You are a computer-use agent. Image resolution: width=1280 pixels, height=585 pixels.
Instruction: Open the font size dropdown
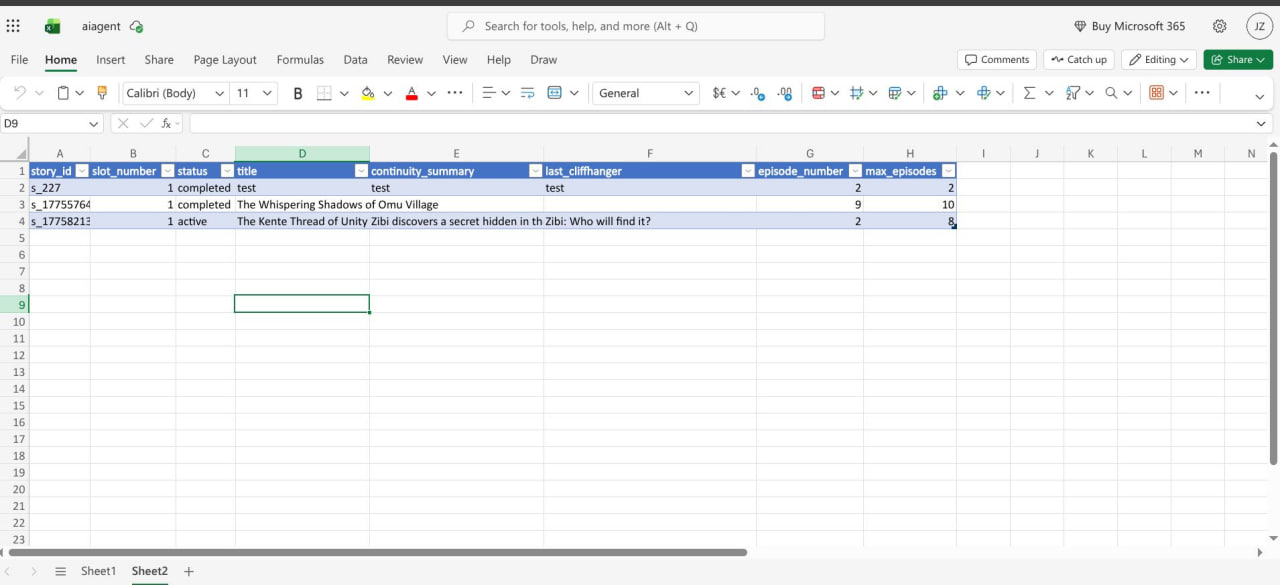coord(267,93)
